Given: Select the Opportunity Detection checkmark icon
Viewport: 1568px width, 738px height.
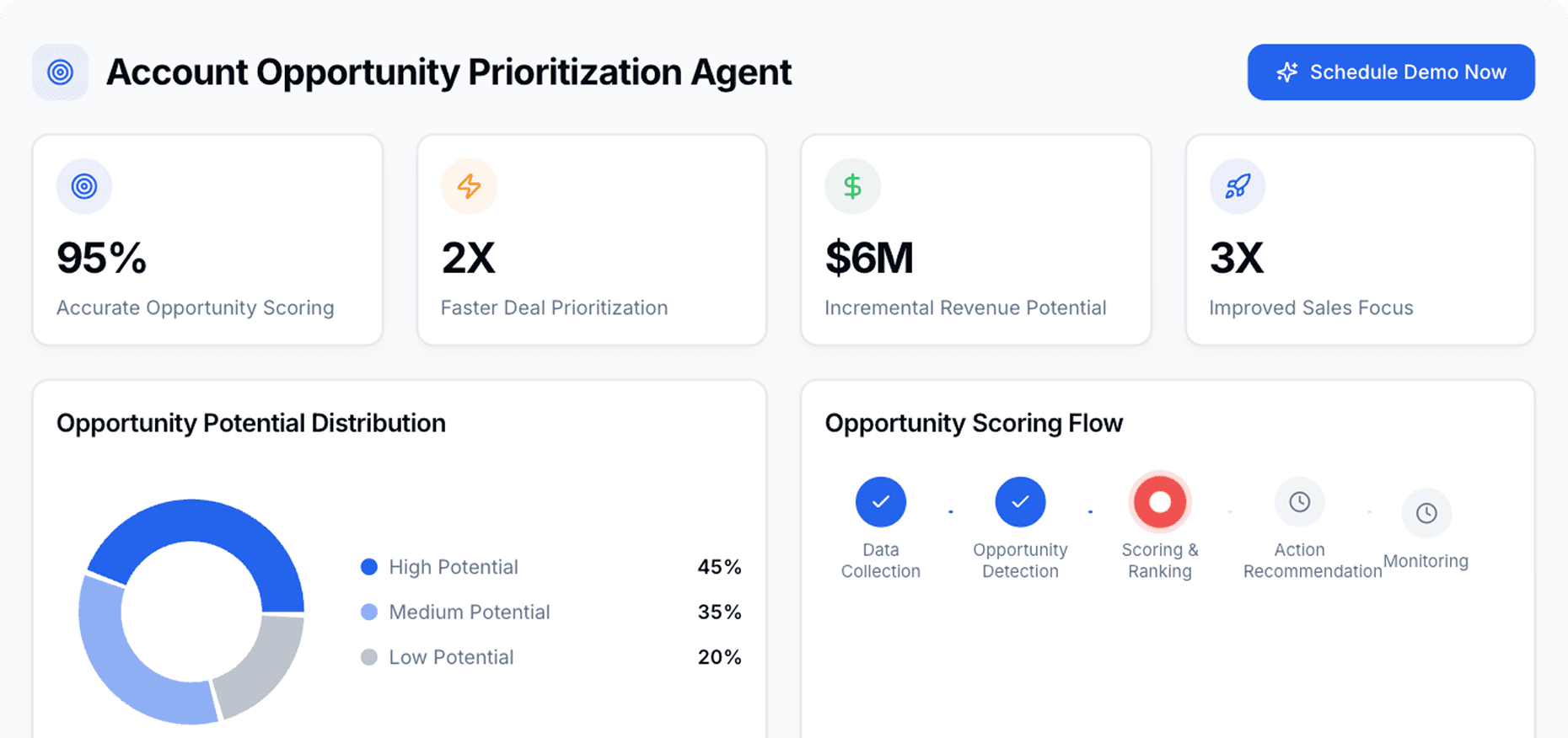Looking at the screenshot, I should coord(1020,500).
